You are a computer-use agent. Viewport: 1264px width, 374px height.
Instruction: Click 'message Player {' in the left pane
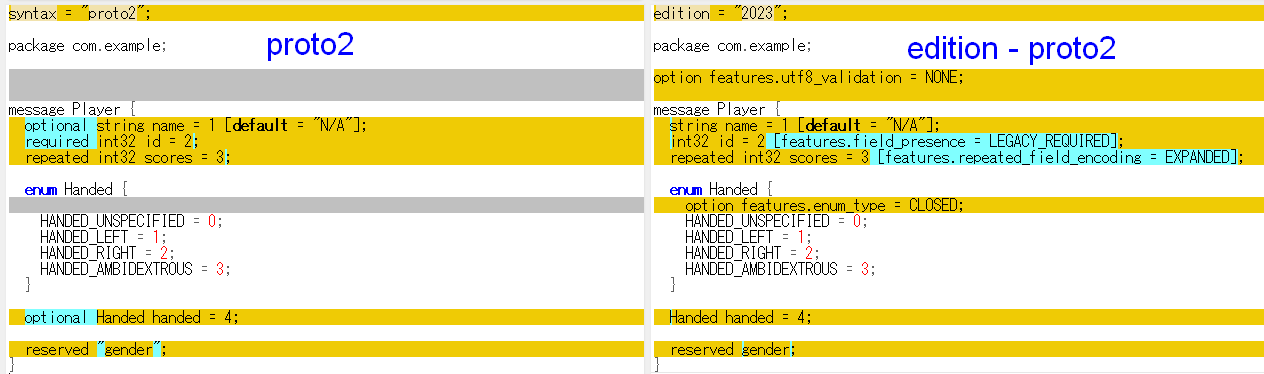click(x=71, y=109)
